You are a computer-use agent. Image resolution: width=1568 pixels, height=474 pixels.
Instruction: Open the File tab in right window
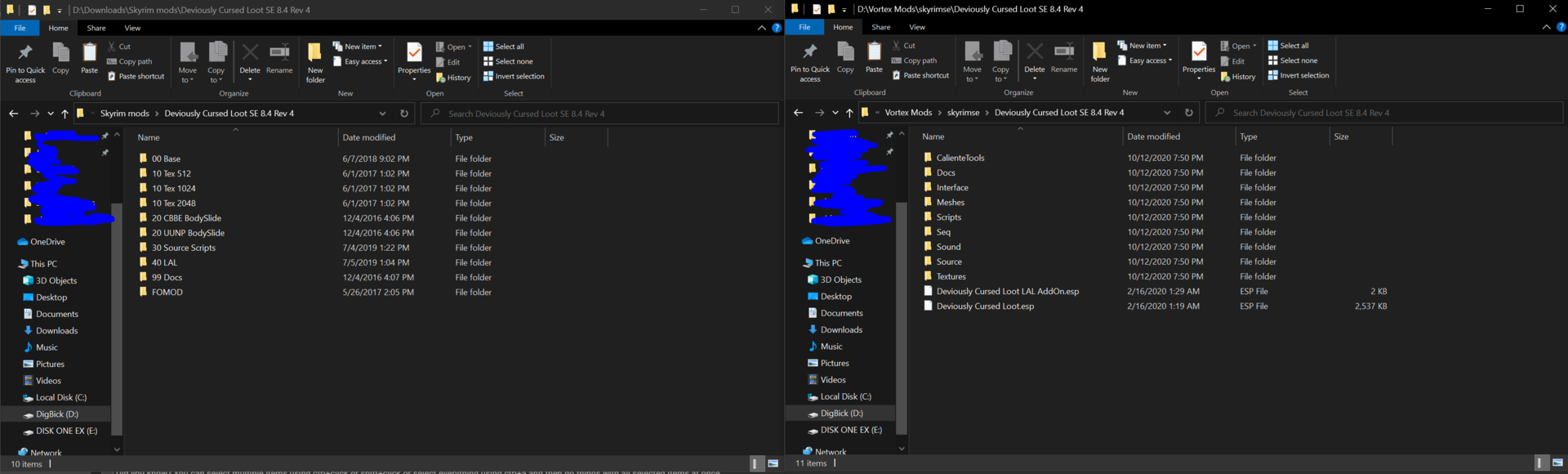pos(804,27)
